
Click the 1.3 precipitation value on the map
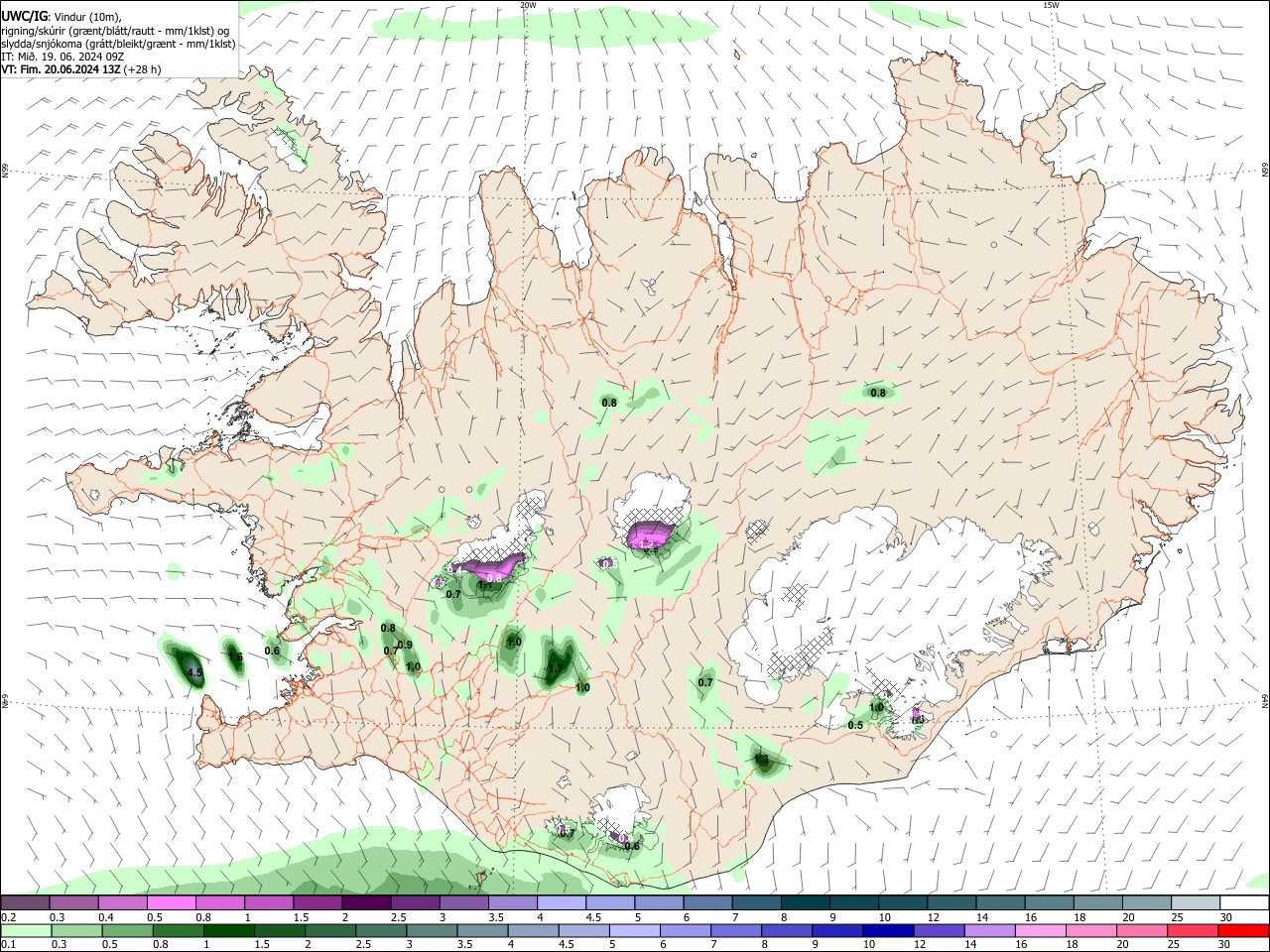tap(761, 760)
